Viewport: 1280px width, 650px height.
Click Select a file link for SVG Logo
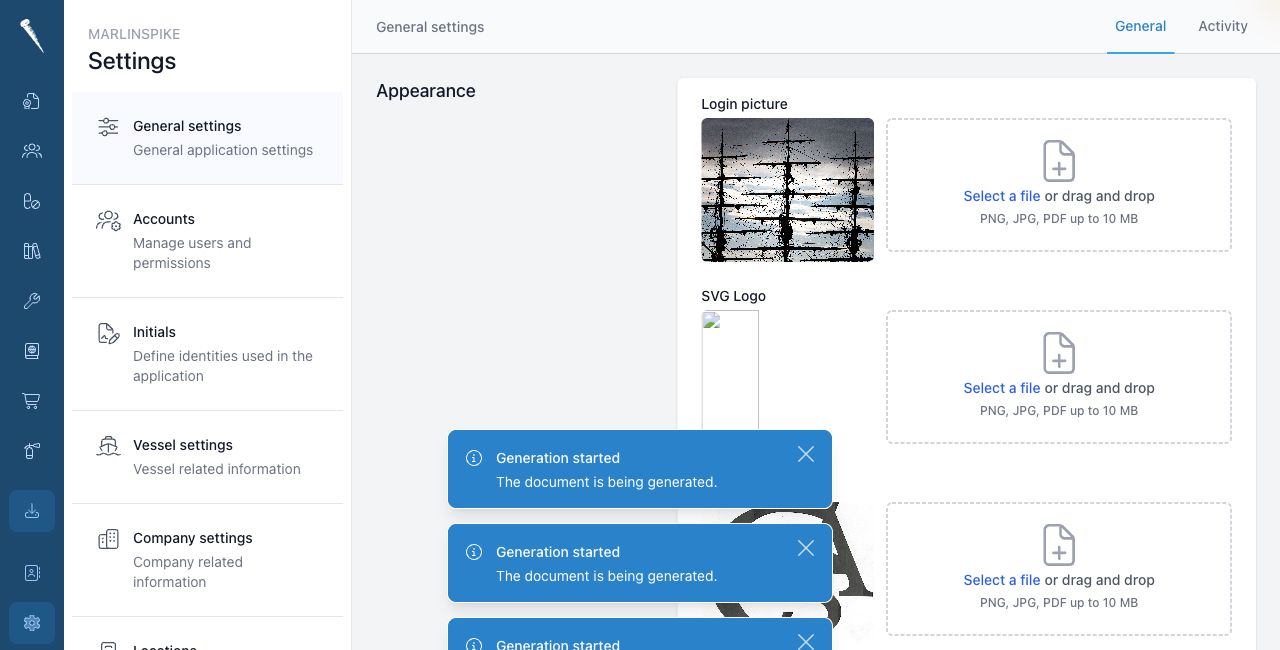point(1002,388)
